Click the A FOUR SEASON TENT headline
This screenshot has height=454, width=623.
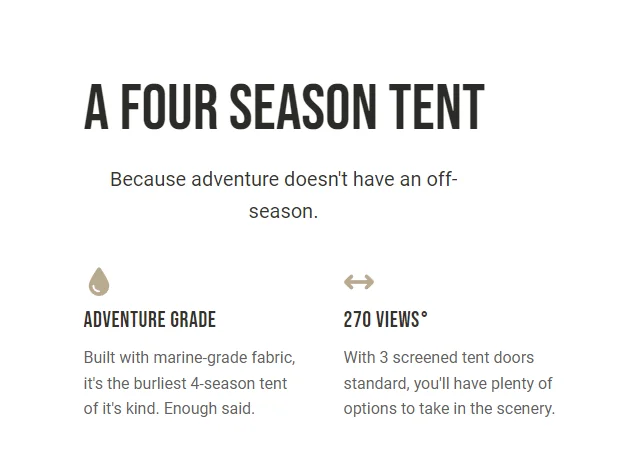pos(284,107)
